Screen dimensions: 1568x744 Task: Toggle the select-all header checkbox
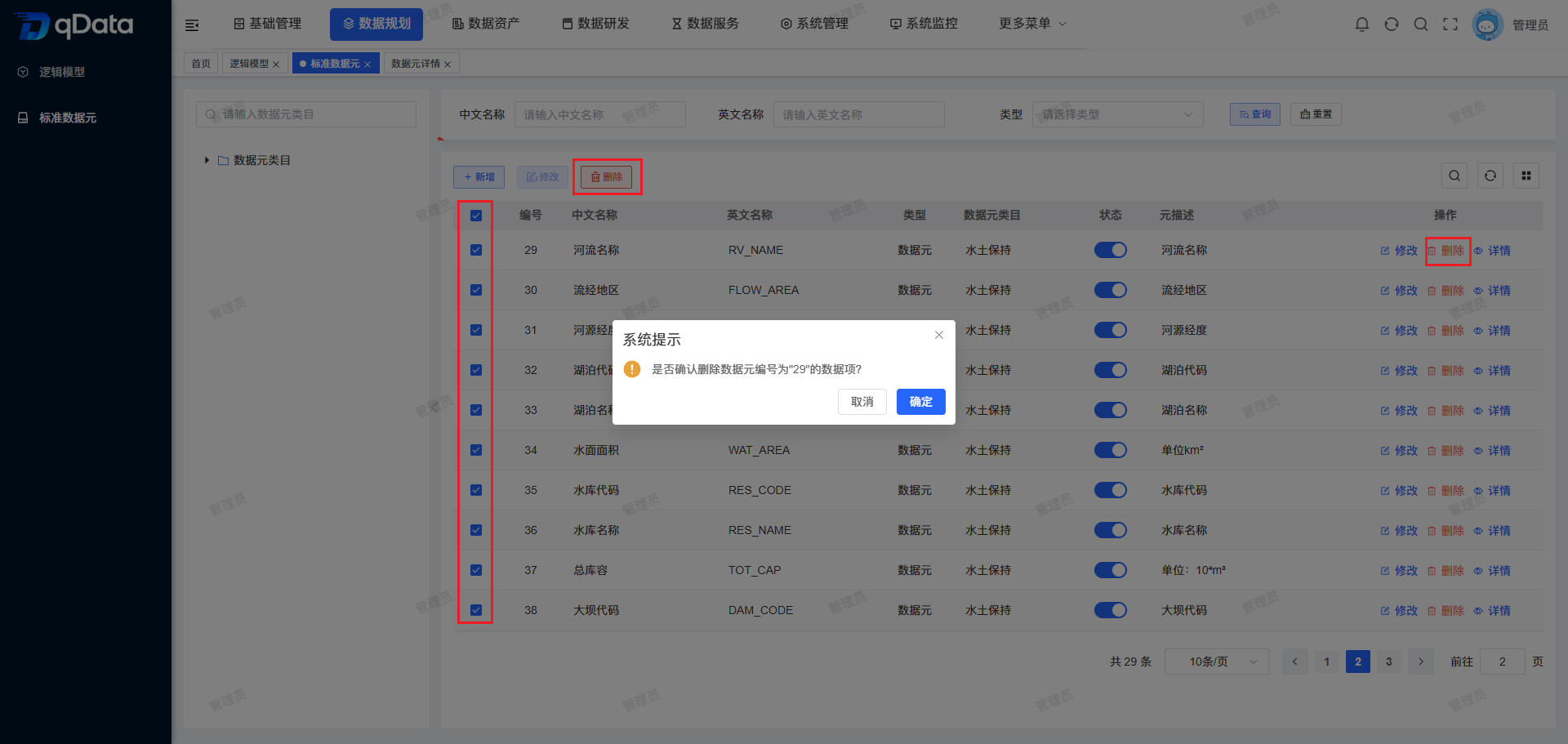476,216
